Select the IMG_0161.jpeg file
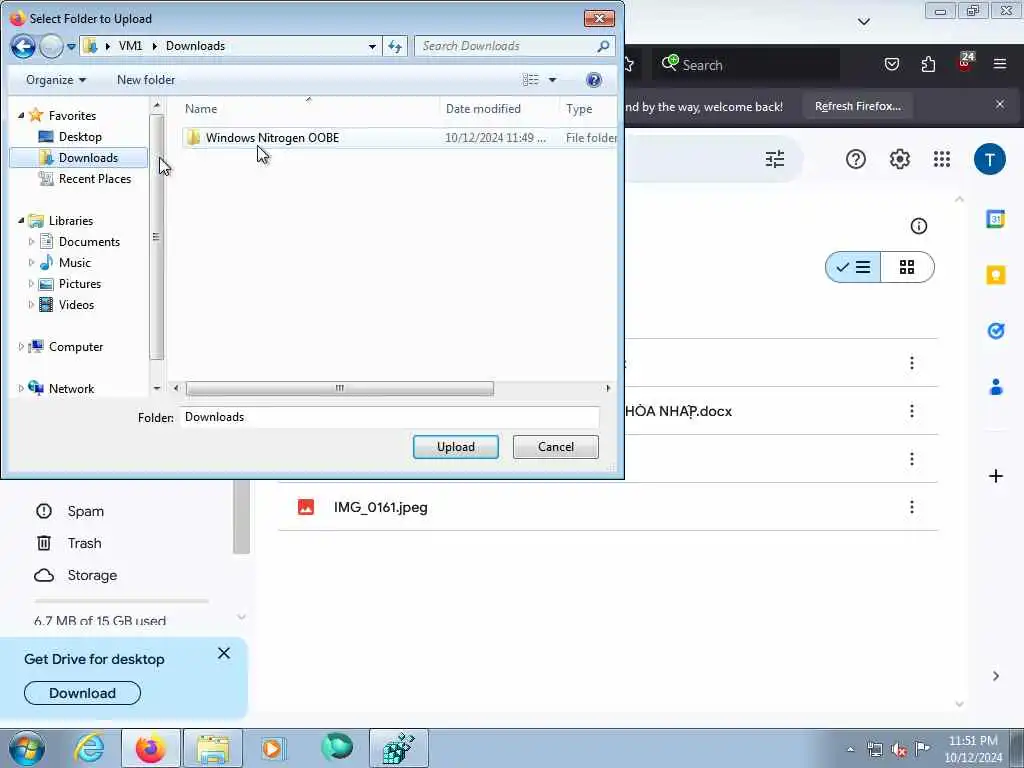 (x=608, y=507)
